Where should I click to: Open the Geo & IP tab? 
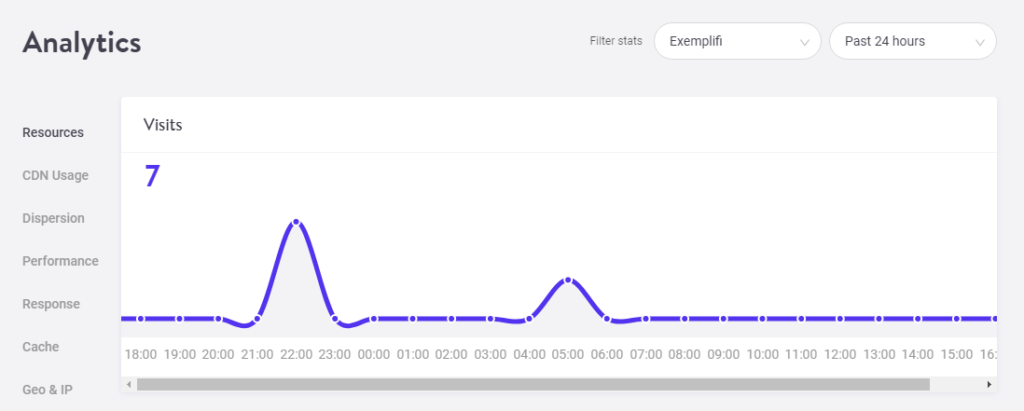click(x=47, y=390)
